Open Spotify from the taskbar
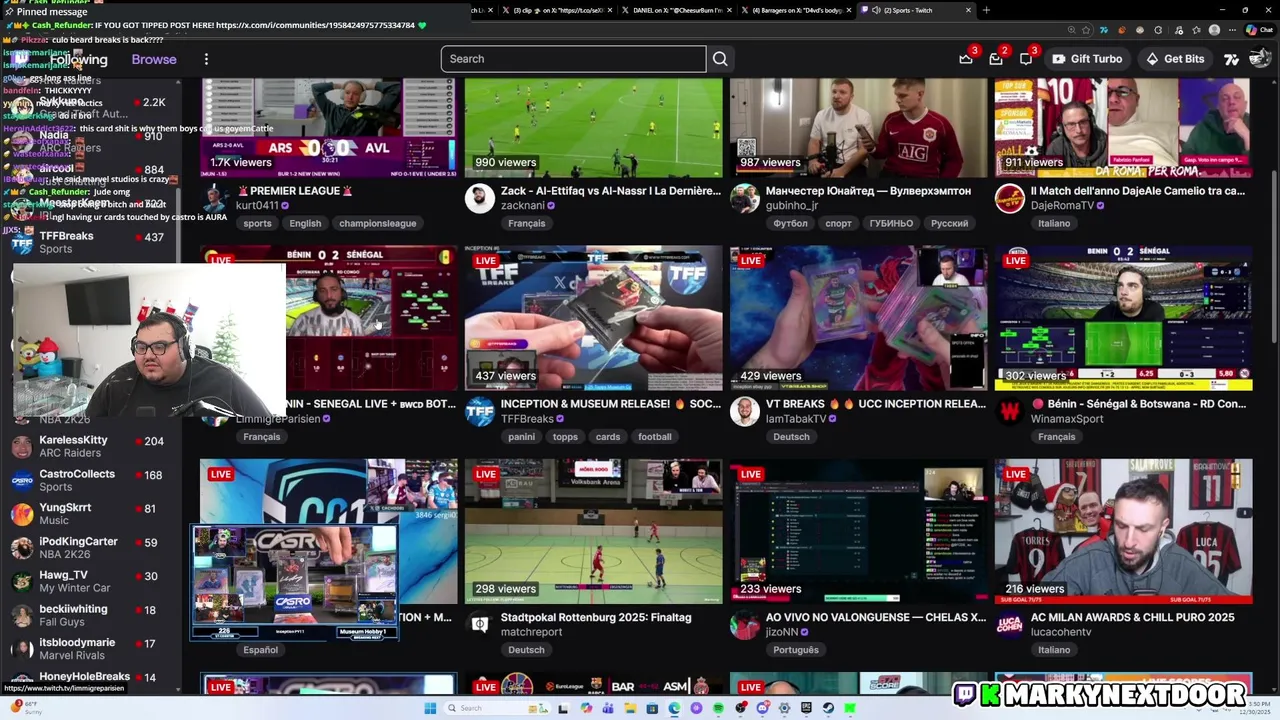The width and height of the screenshot is (1280, 720). pos(718,708)
